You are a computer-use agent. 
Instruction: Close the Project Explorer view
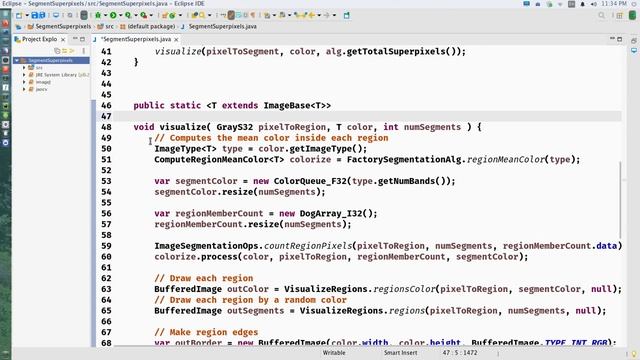pos(63,40)
